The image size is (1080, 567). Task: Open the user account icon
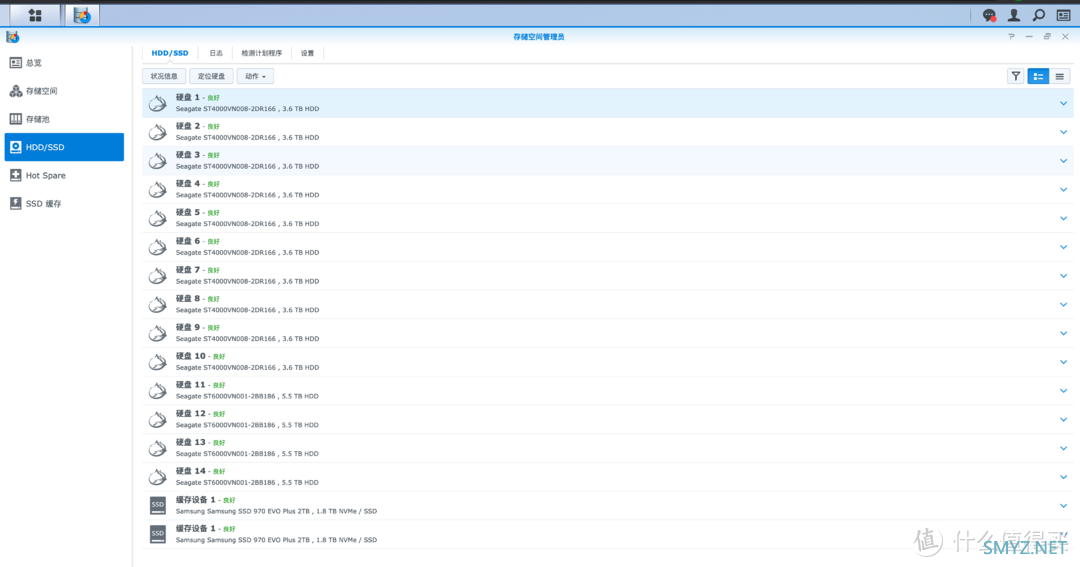point(1014,15)
